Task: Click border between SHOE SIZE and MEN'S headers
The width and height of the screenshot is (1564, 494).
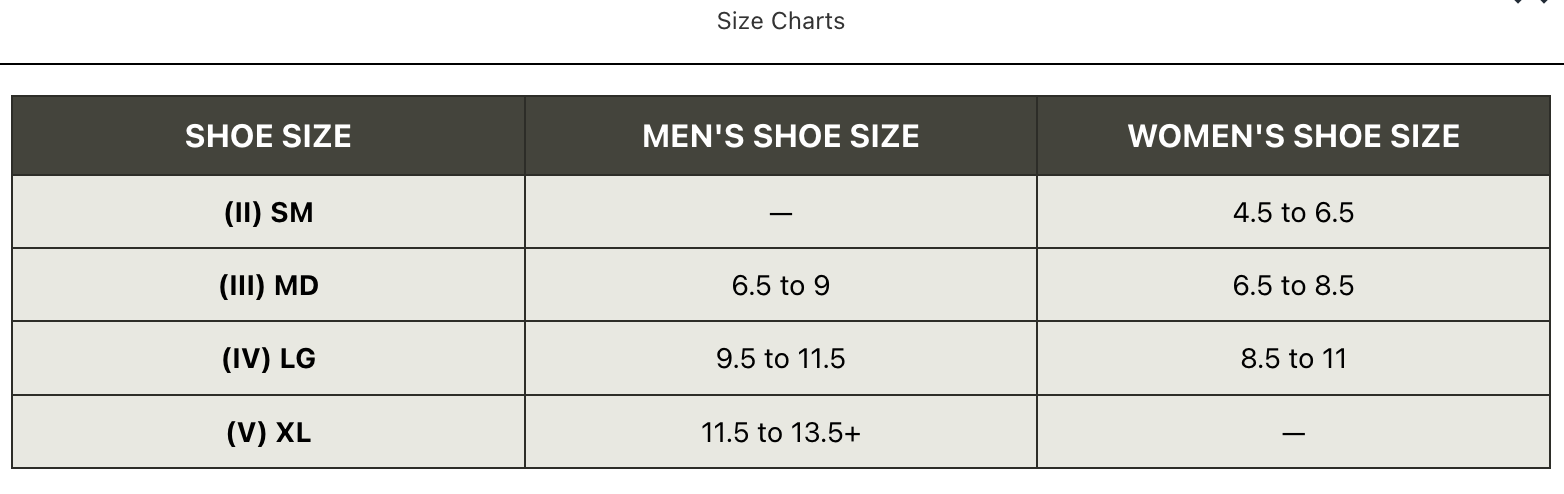Action: [525, 136]
